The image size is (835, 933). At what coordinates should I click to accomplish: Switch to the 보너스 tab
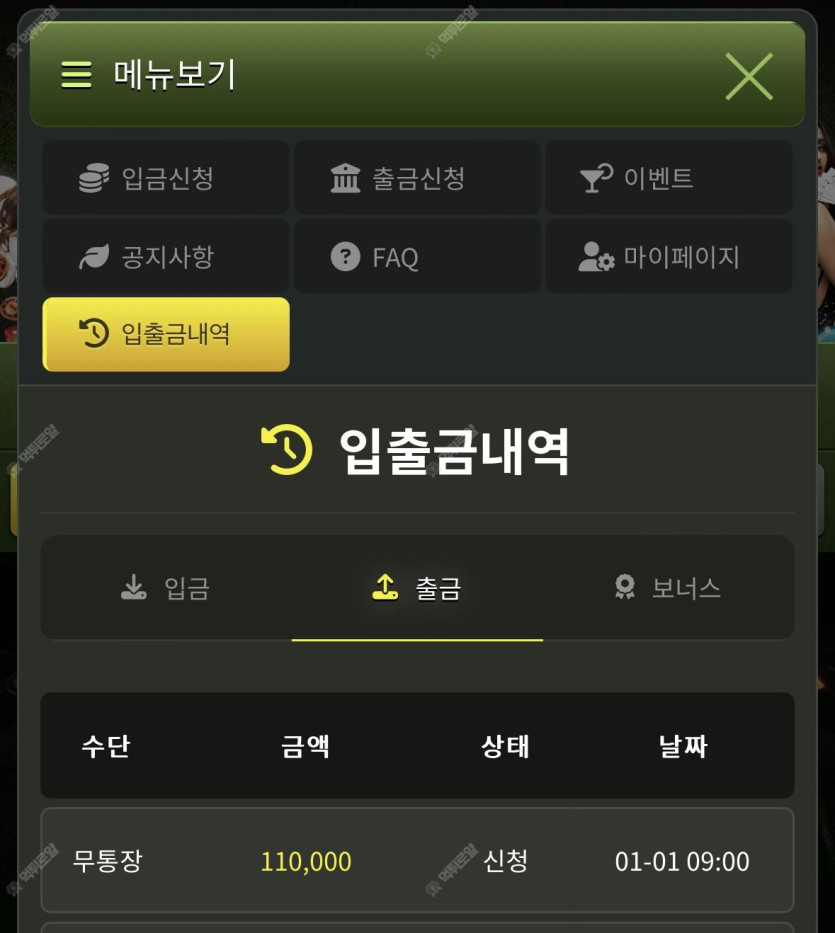click(x=668, y=588)
